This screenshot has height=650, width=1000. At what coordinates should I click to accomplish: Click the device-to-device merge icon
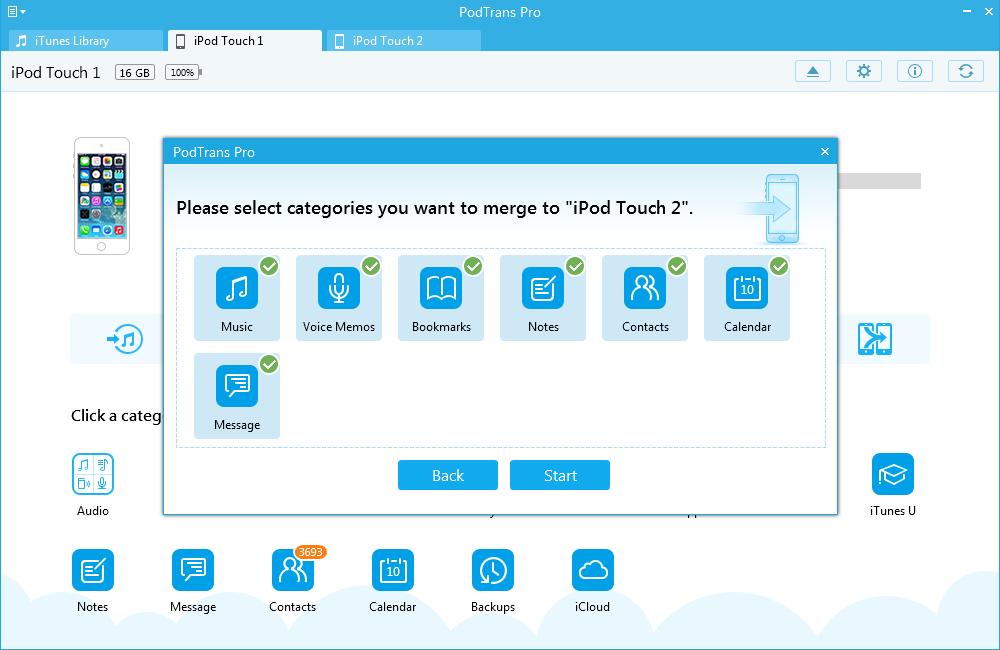click(x=875, y=339)
